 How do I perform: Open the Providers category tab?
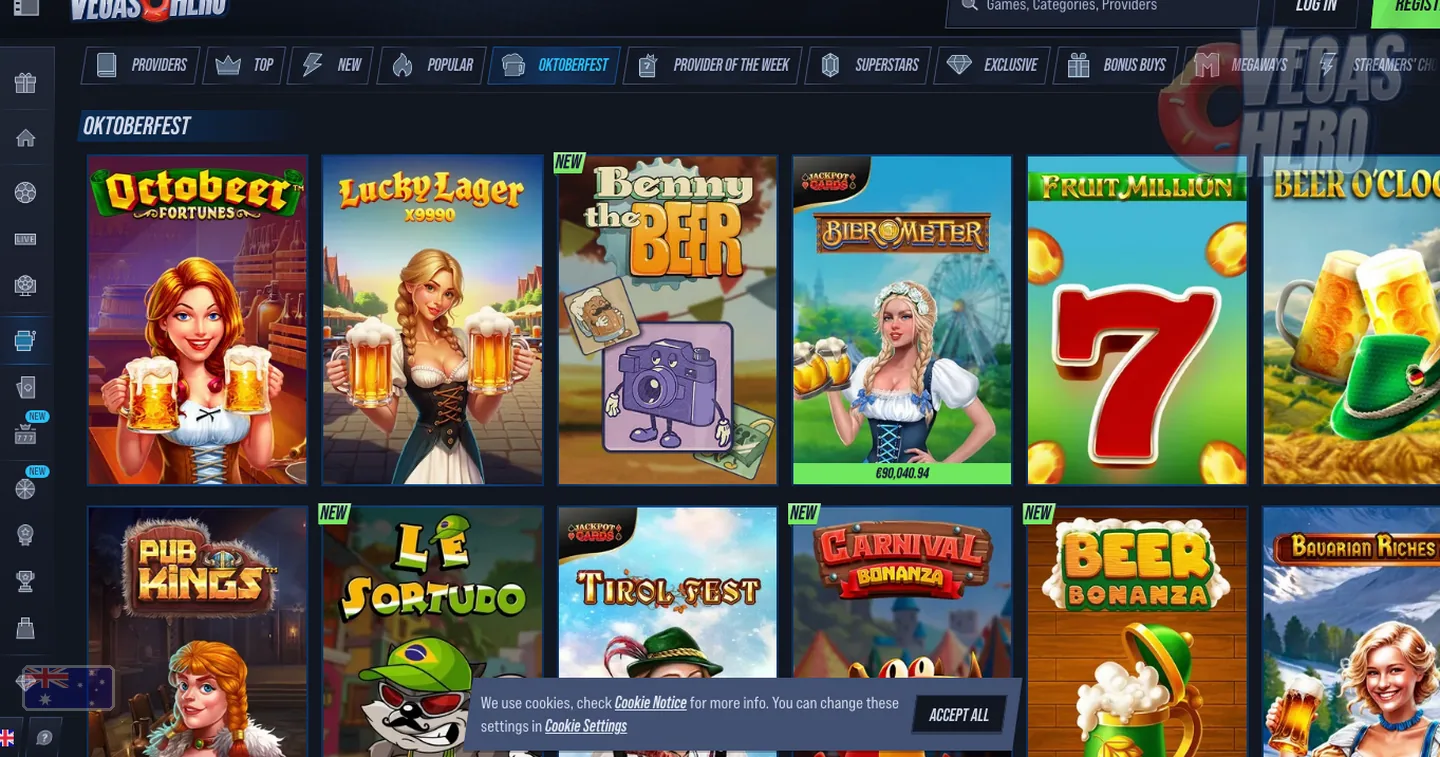pos(141,65)
